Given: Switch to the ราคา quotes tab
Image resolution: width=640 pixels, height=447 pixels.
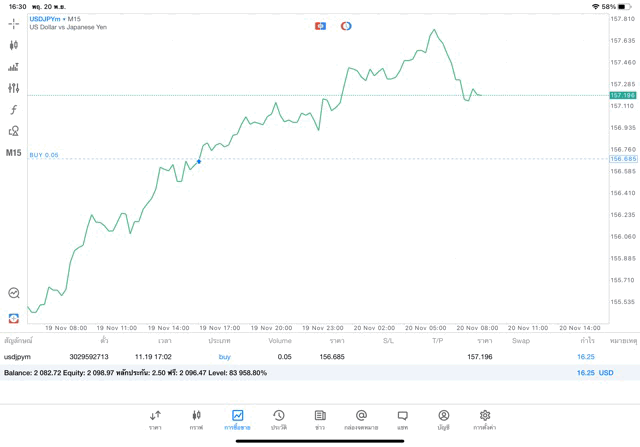Looking at the screenshot, I should click(155, 419).
